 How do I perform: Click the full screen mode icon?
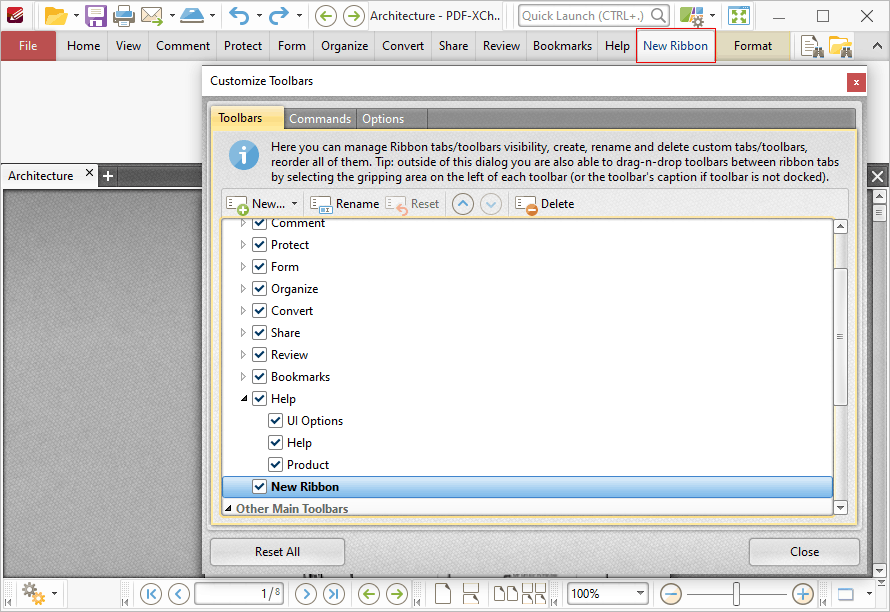tap(739, 16)
